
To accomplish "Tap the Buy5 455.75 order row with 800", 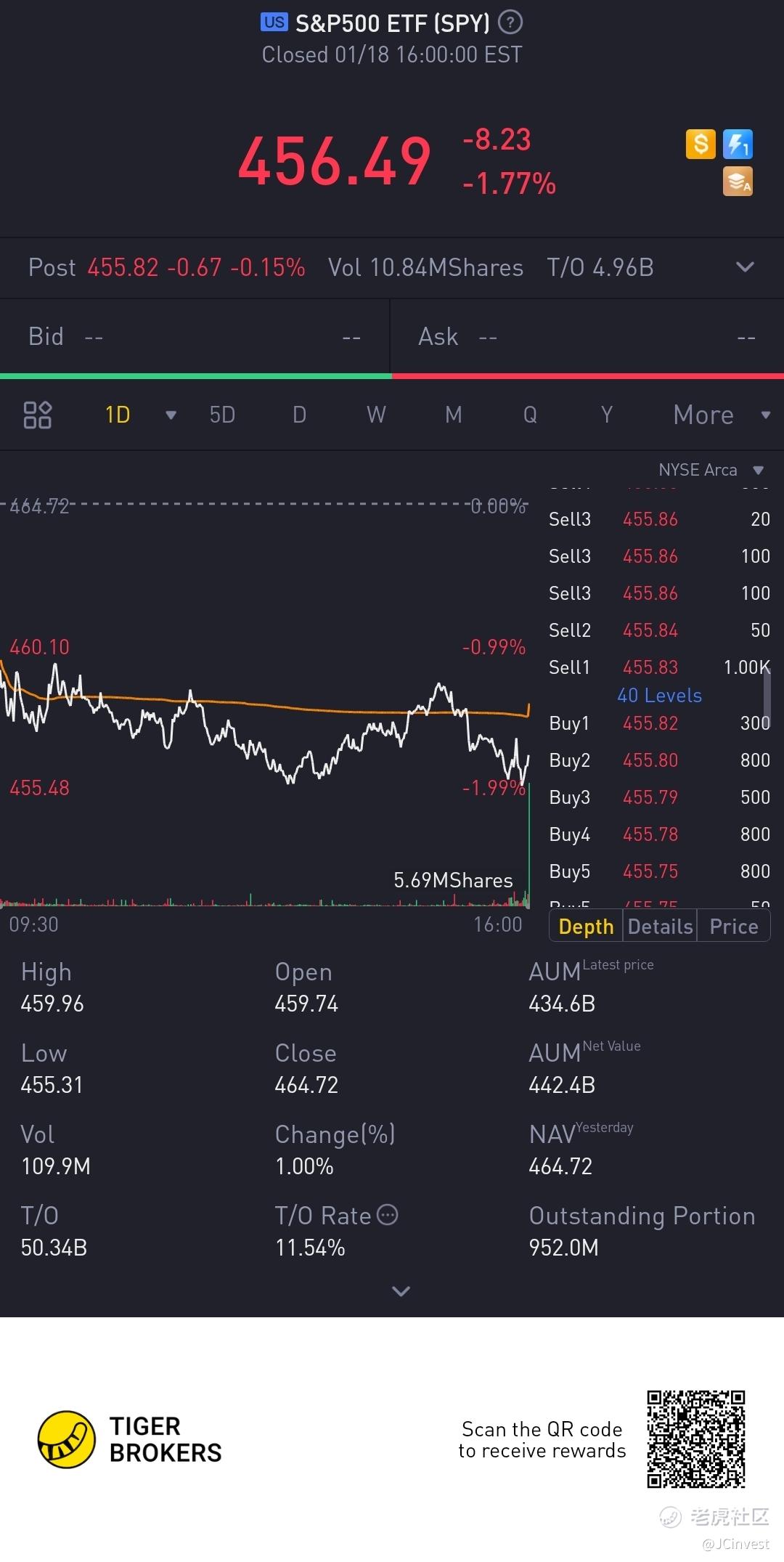I will (x=659, y=871).
